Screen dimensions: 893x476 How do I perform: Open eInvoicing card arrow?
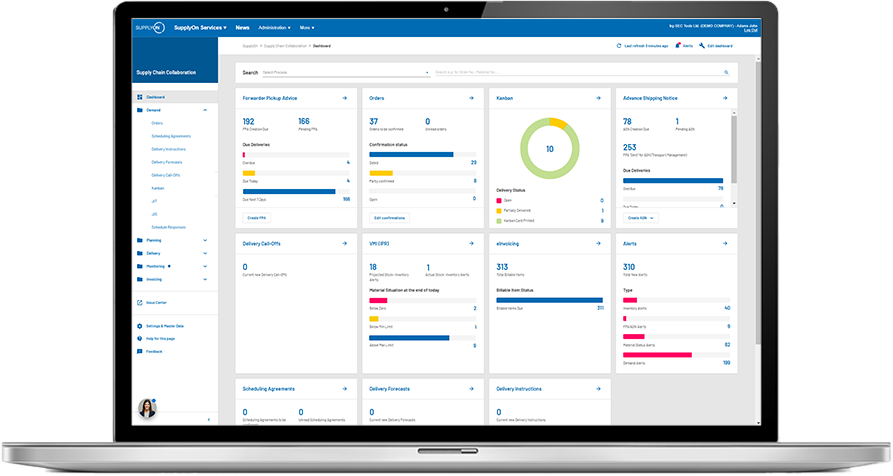click(598, 244)
